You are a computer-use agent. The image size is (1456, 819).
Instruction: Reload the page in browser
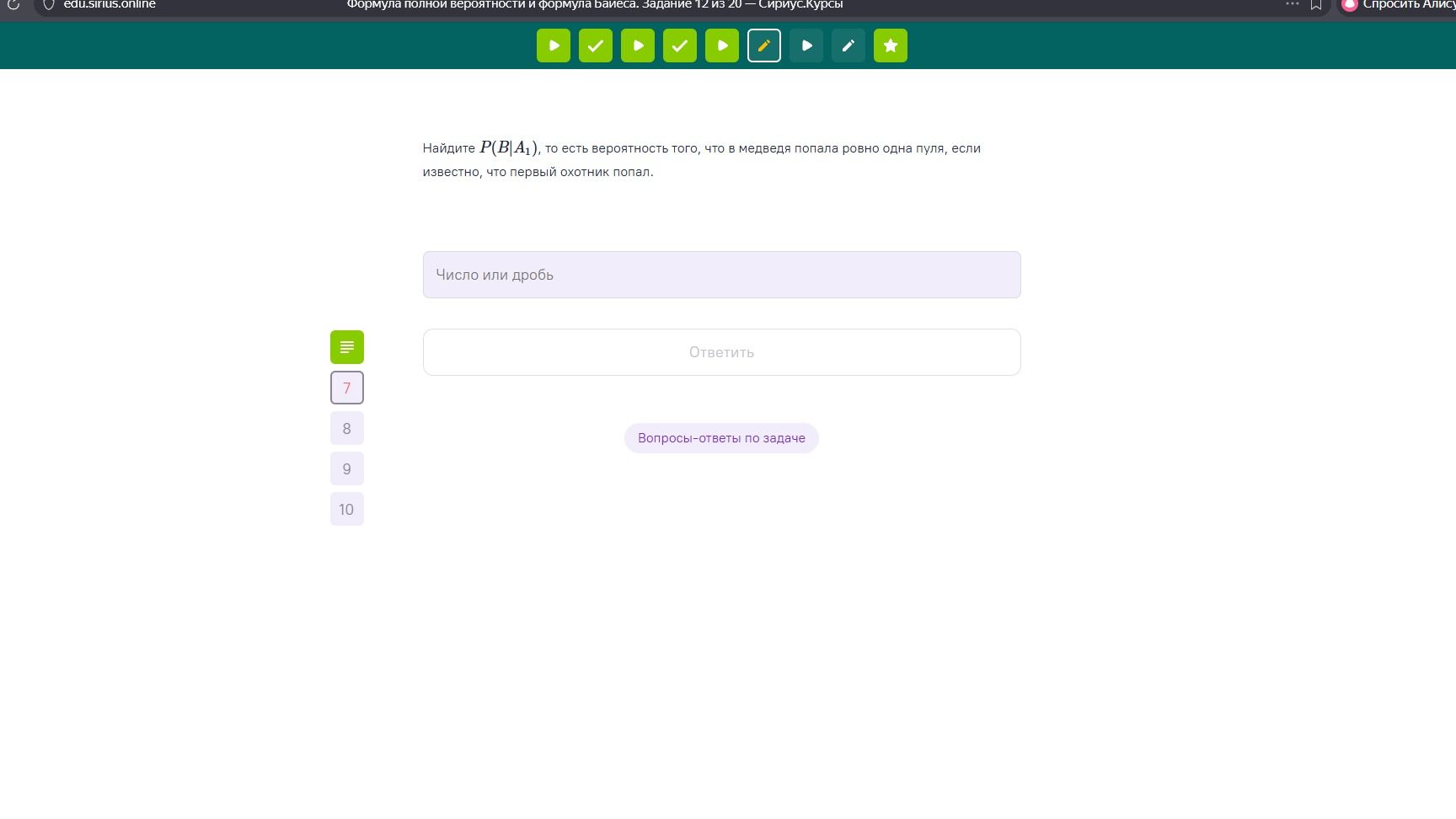pos(13,5)
